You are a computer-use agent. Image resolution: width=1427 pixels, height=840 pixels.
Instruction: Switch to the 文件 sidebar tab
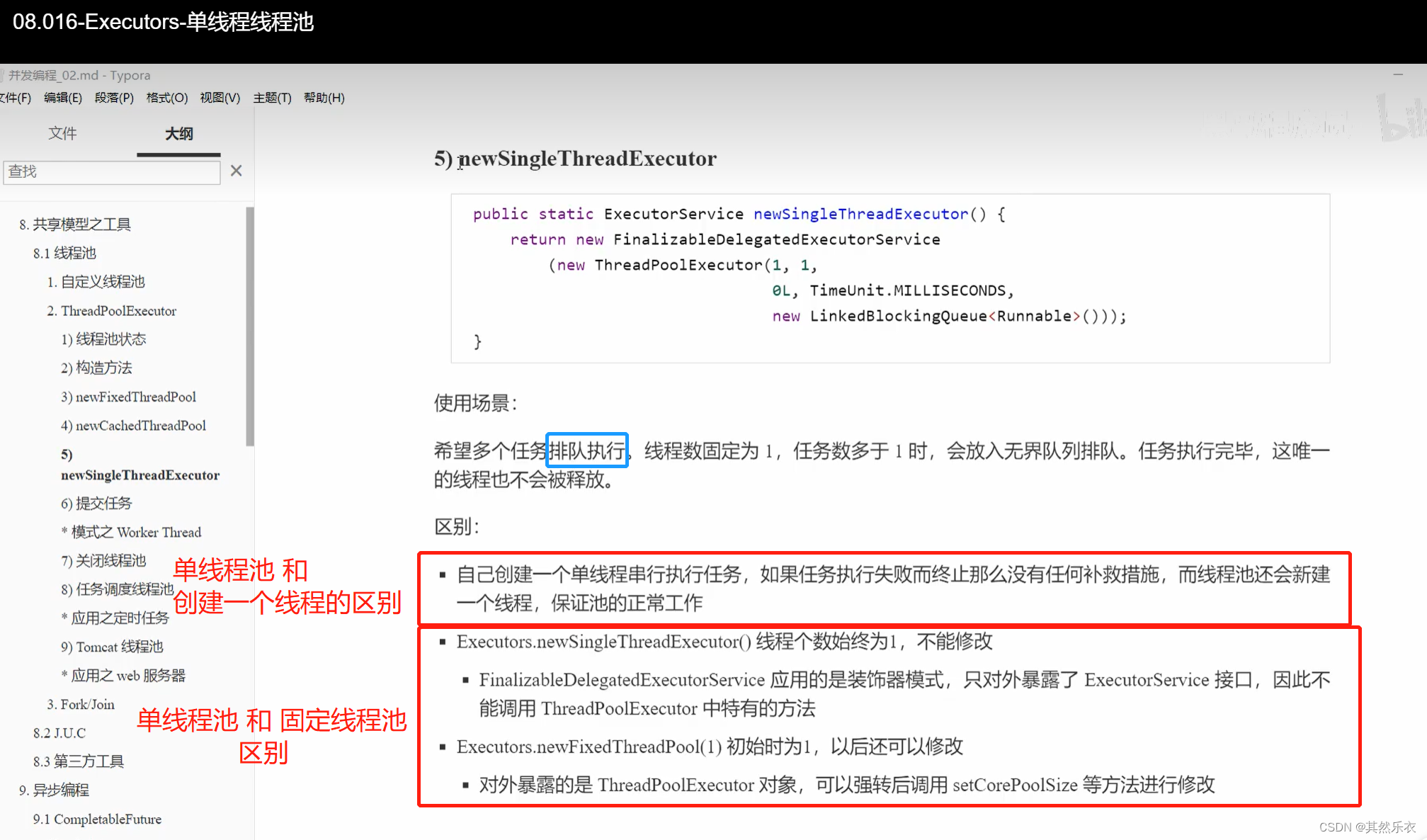pyautogui.click(x=62, y=133)
